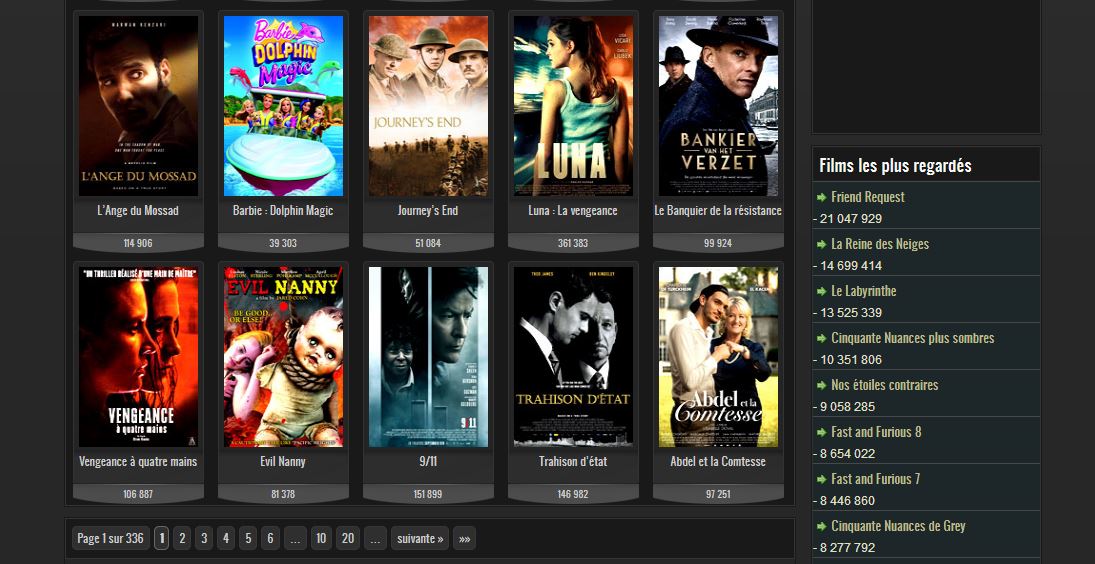Open L'Ange du Mossad poster
The height and width of the screenshot is (564, 1095).
point(138,105)
